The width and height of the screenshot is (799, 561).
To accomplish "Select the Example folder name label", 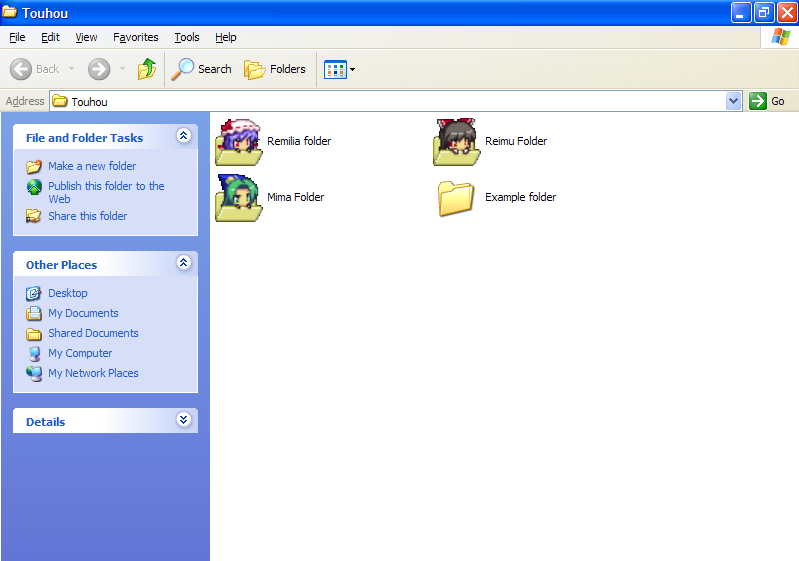I will (x=520, y=197).
